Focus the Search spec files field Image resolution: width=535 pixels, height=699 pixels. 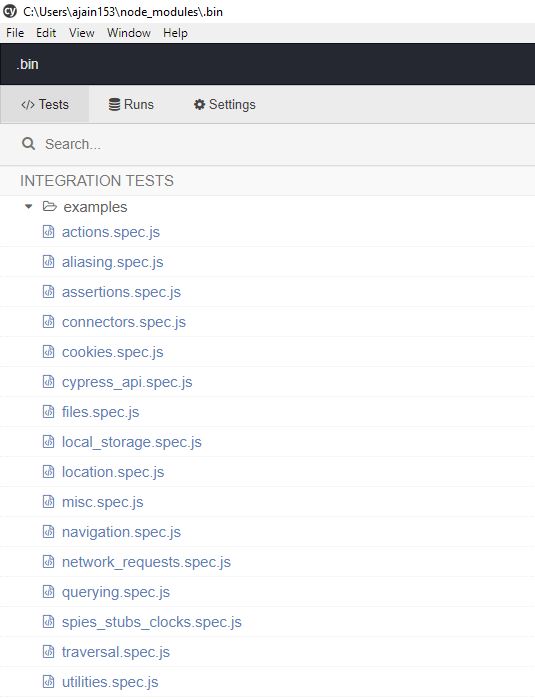[268, 144]
